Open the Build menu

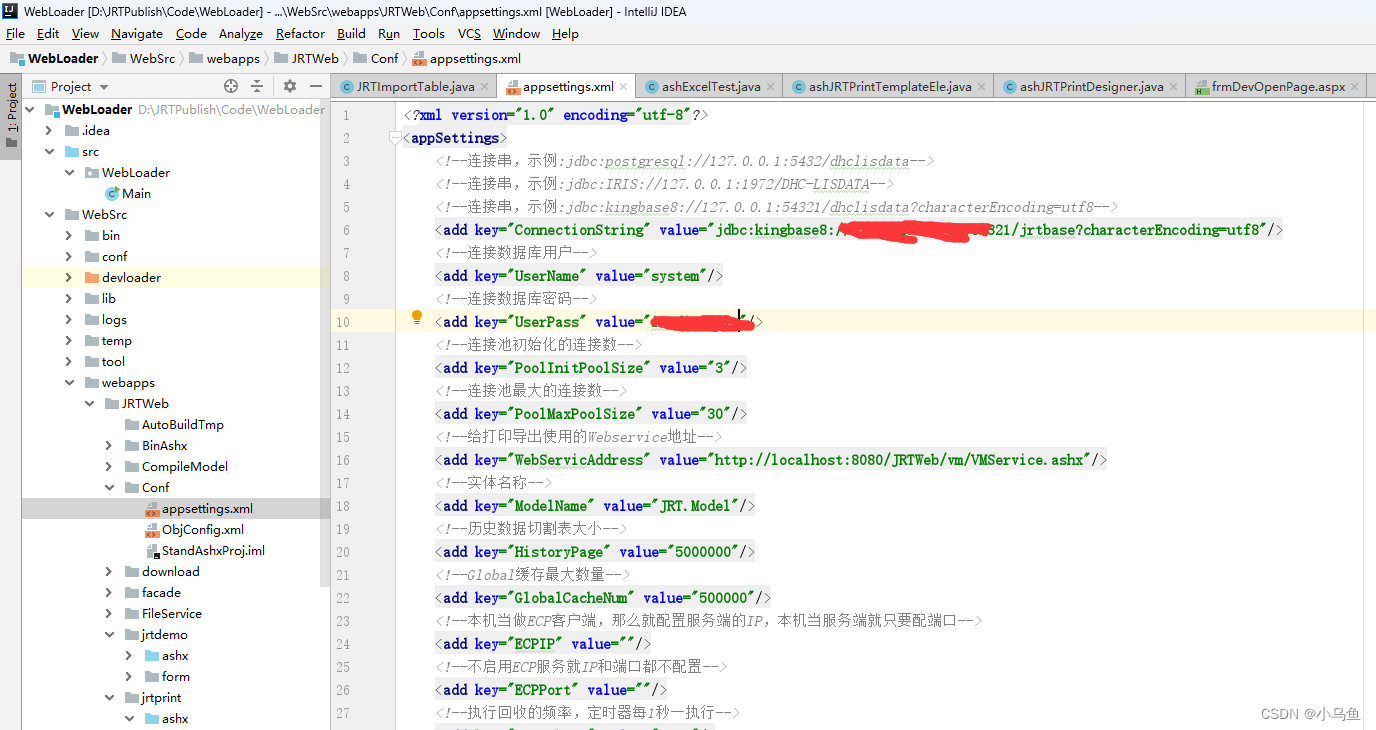[x=351, y=33]
